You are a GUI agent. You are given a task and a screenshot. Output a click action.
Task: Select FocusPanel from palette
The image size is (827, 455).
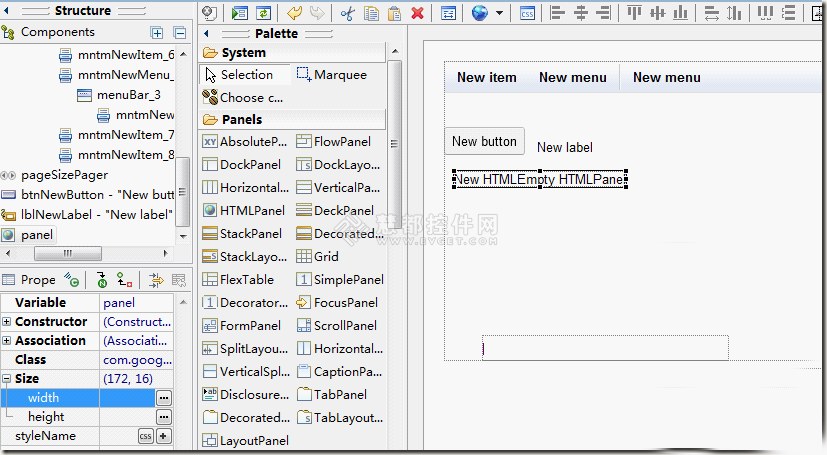(337, 303)
